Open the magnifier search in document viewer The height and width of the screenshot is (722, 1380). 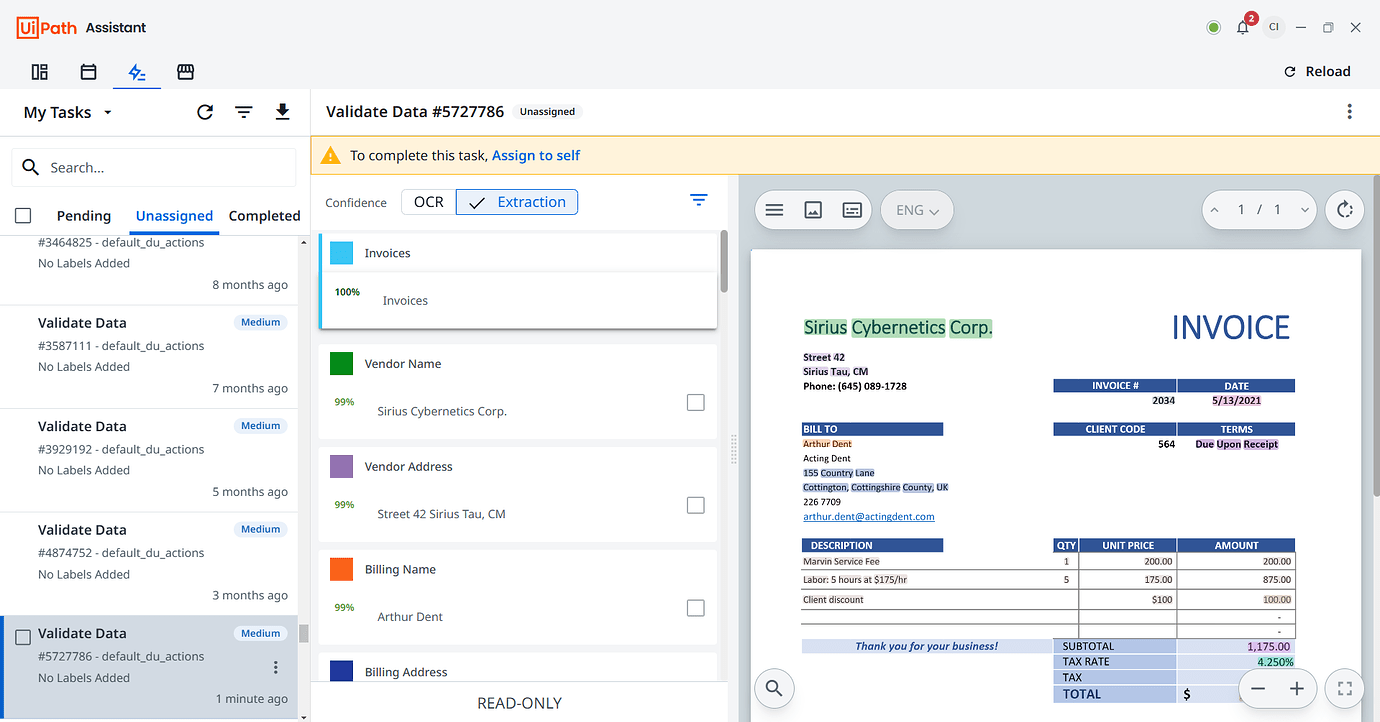coord(774,688)
